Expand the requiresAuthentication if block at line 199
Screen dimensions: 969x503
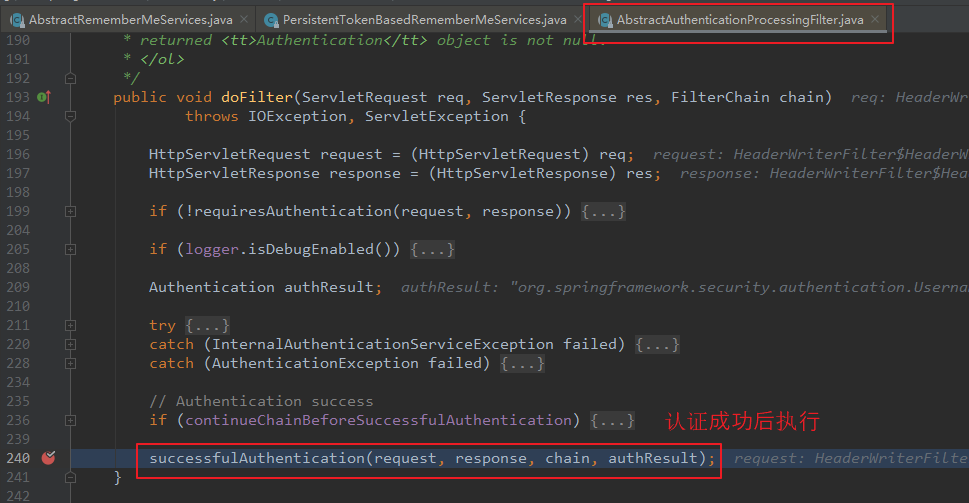70,211
